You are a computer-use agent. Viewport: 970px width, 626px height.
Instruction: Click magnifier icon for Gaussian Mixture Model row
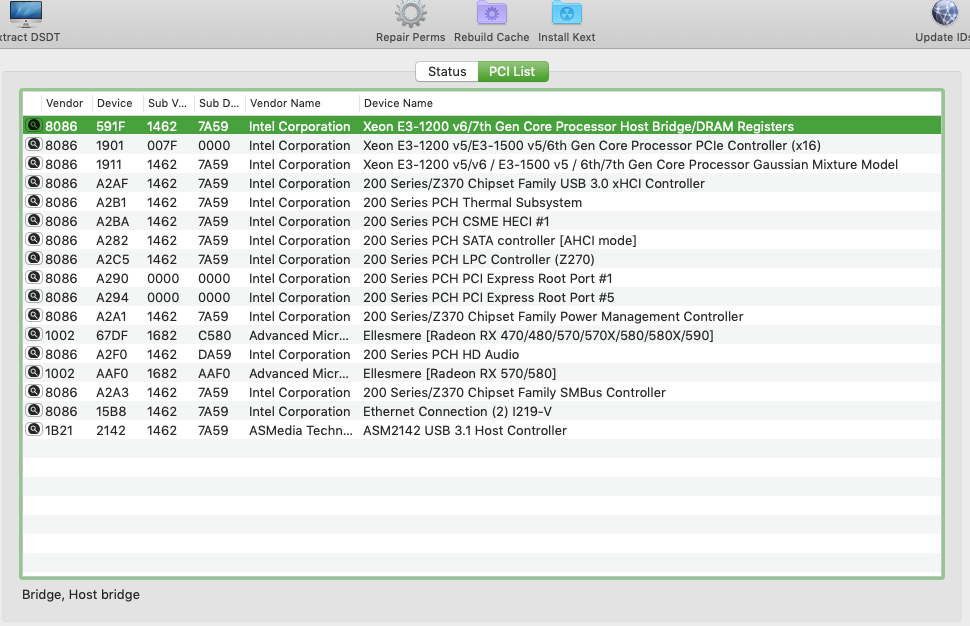coord(33,163)
